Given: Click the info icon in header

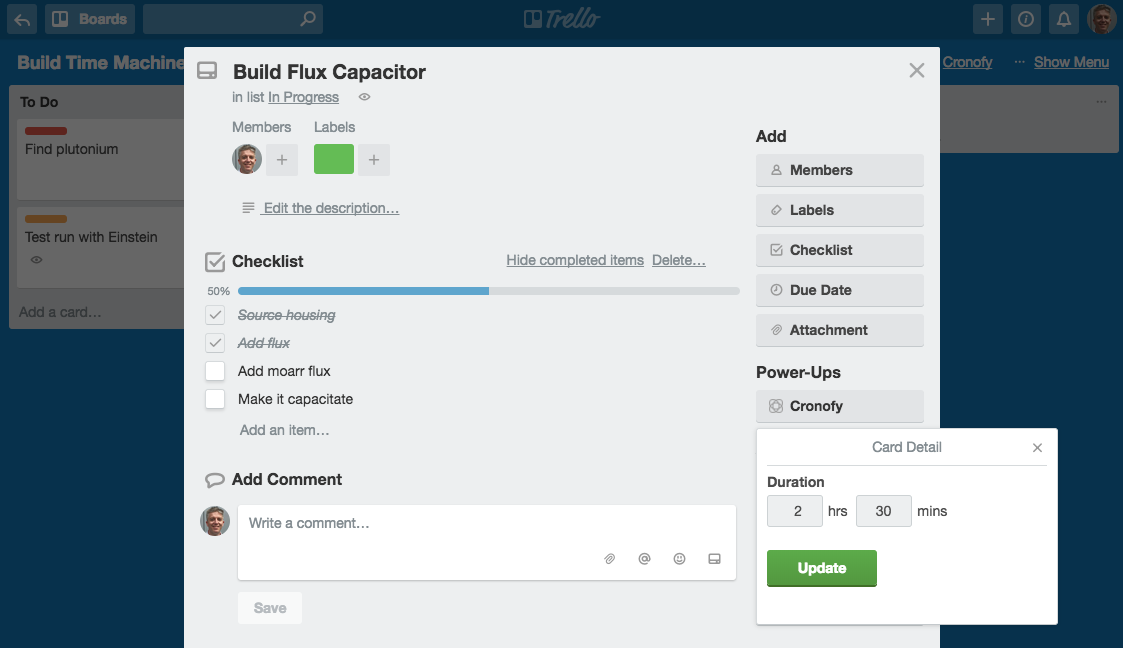Looking at the screenshot, I should [1026, 19].
